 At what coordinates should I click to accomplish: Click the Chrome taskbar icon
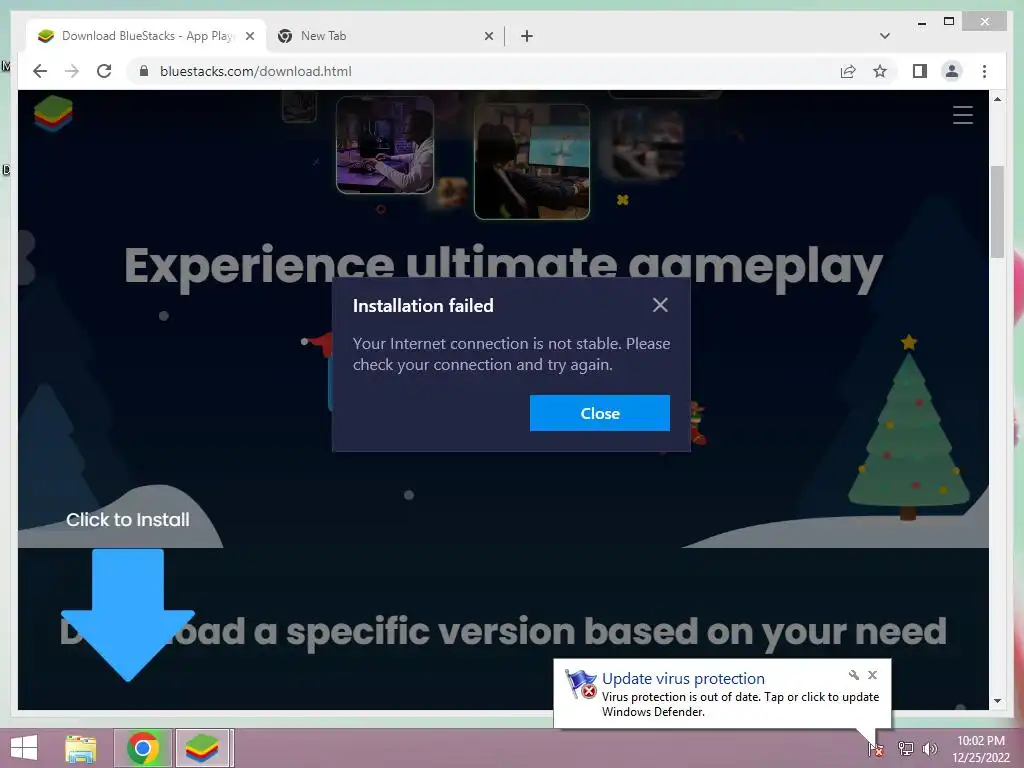tap(143, 748)
